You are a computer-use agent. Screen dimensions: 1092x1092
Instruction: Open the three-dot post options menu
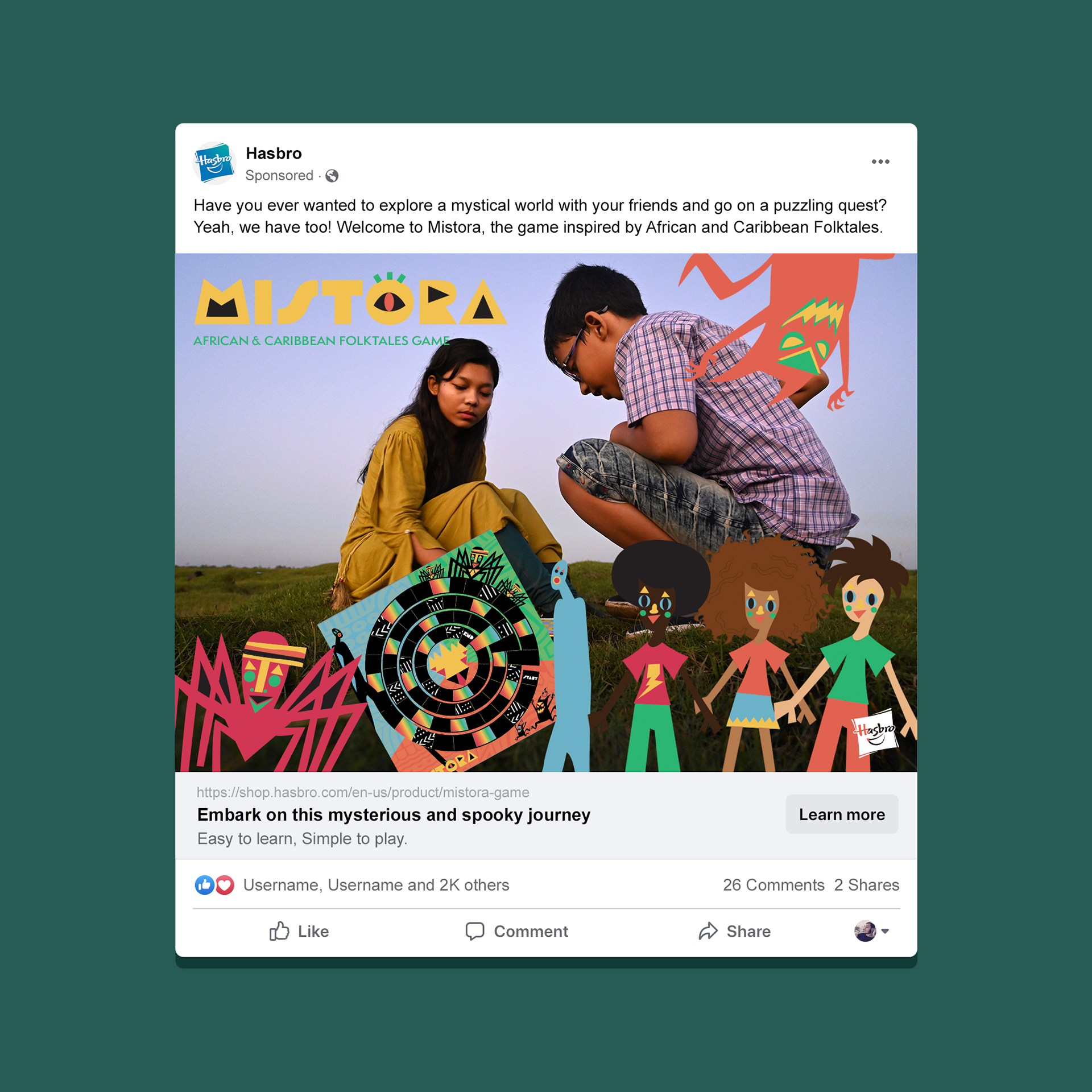pyautogui.click(x=880, y=162)
